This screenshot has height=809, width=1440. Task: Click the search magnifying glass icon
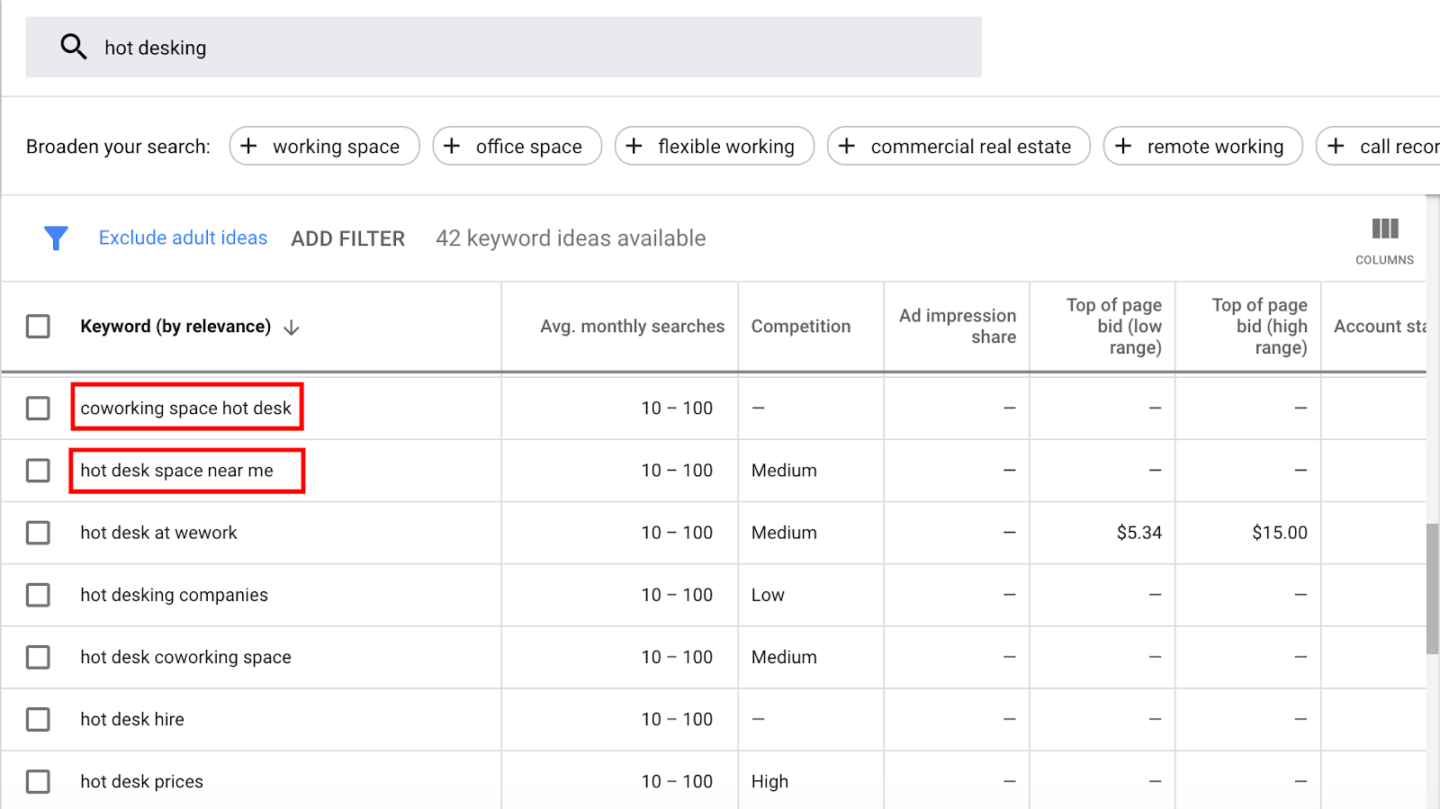point(73,46)
